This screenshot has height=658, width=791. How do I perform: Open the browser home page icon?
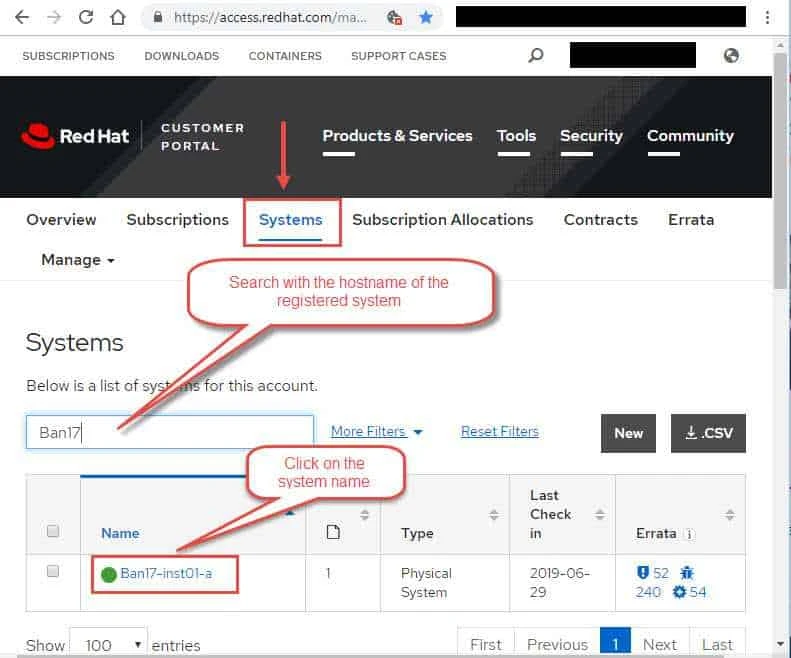pyautogui.click(x=118, y=17)
